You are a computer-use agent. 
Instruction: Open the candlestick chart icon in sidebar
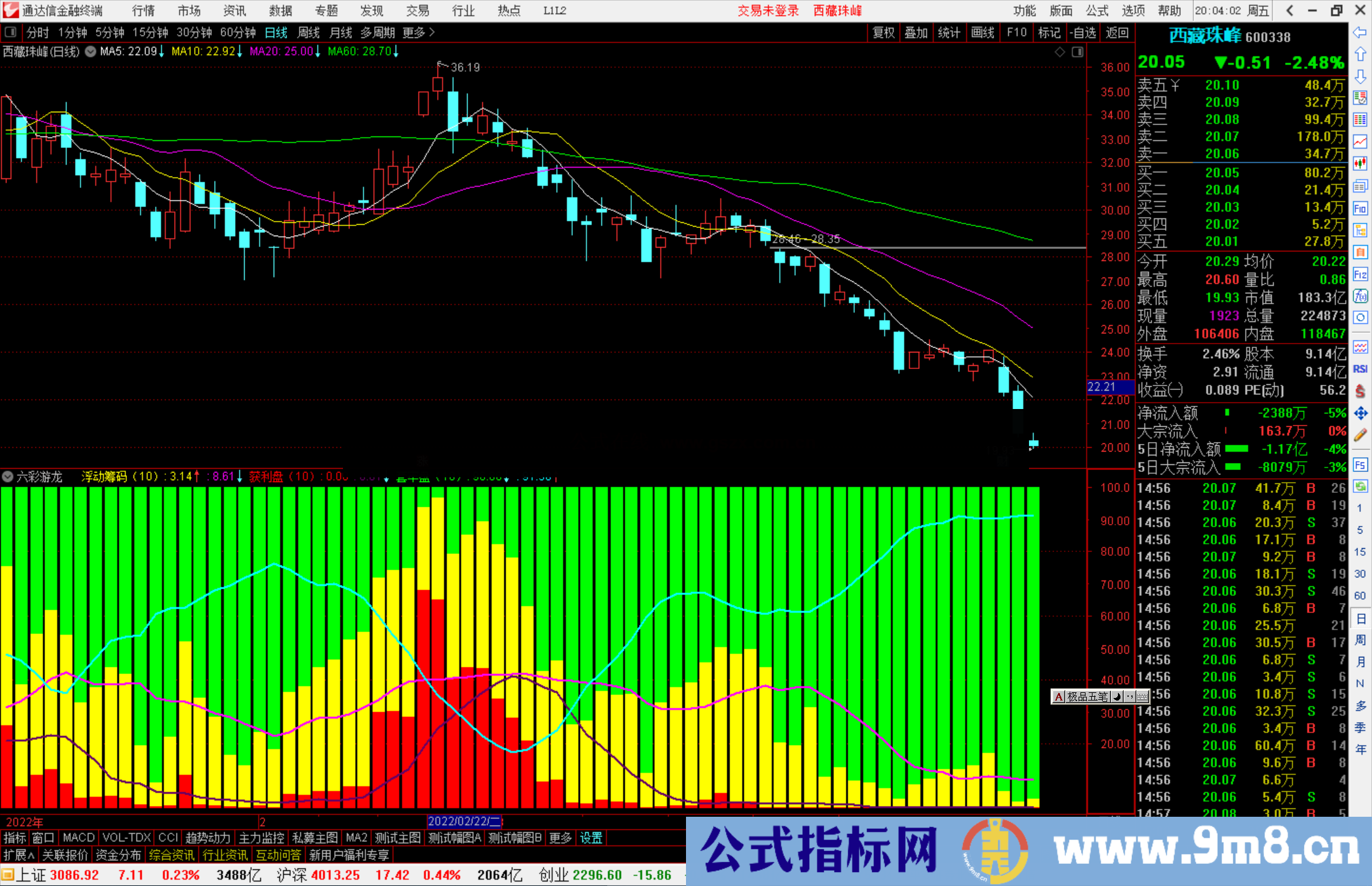[x=1360, y=164]
